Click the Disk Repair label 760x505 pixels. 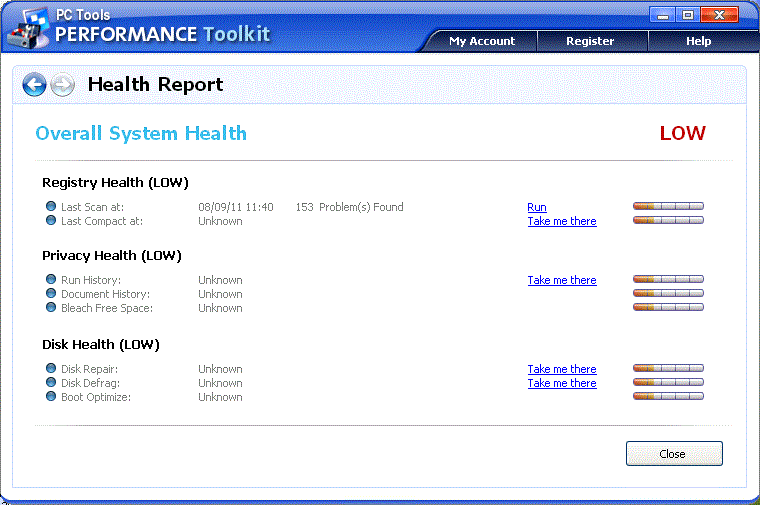[x=90, y=369]
